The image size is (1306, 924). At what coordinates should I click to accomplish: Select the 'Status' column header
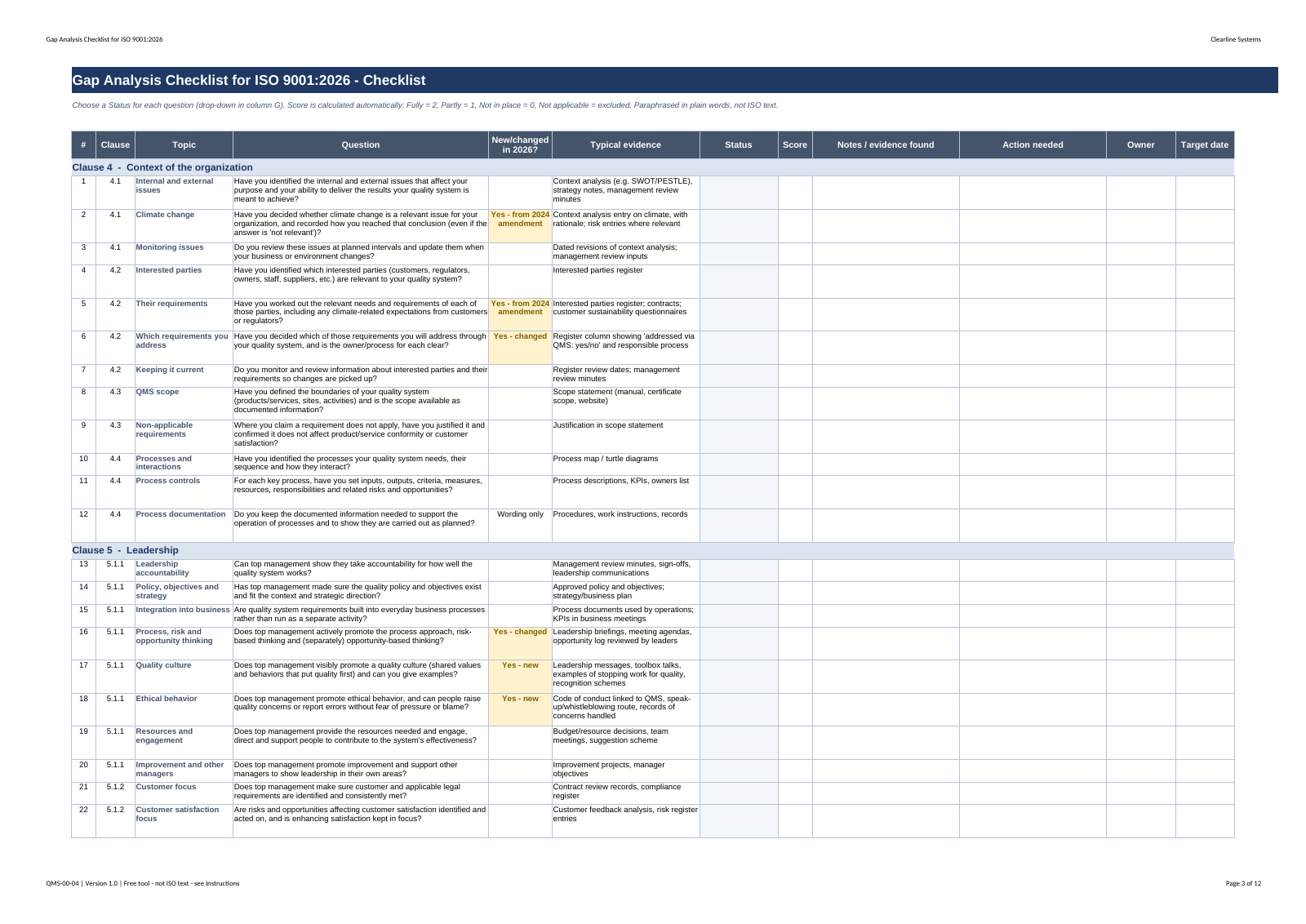738,145
